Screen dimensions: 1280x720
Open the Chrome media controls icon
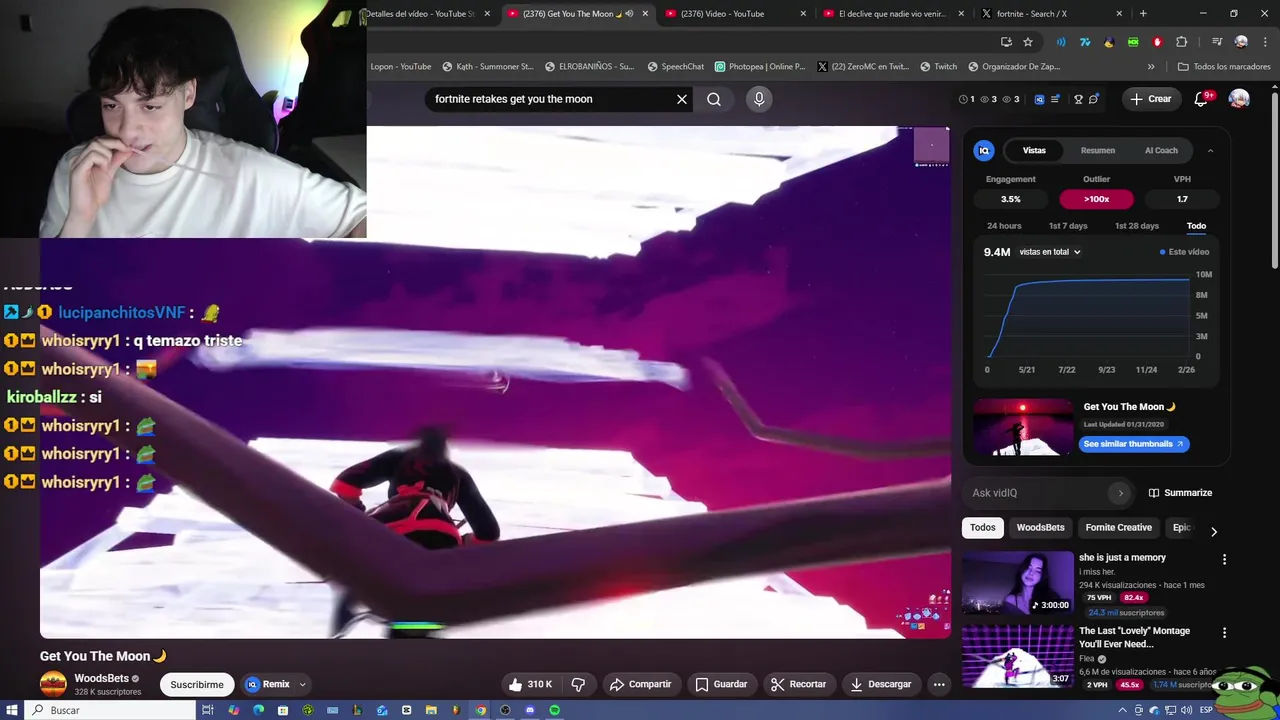click(x=1216, y=42)
